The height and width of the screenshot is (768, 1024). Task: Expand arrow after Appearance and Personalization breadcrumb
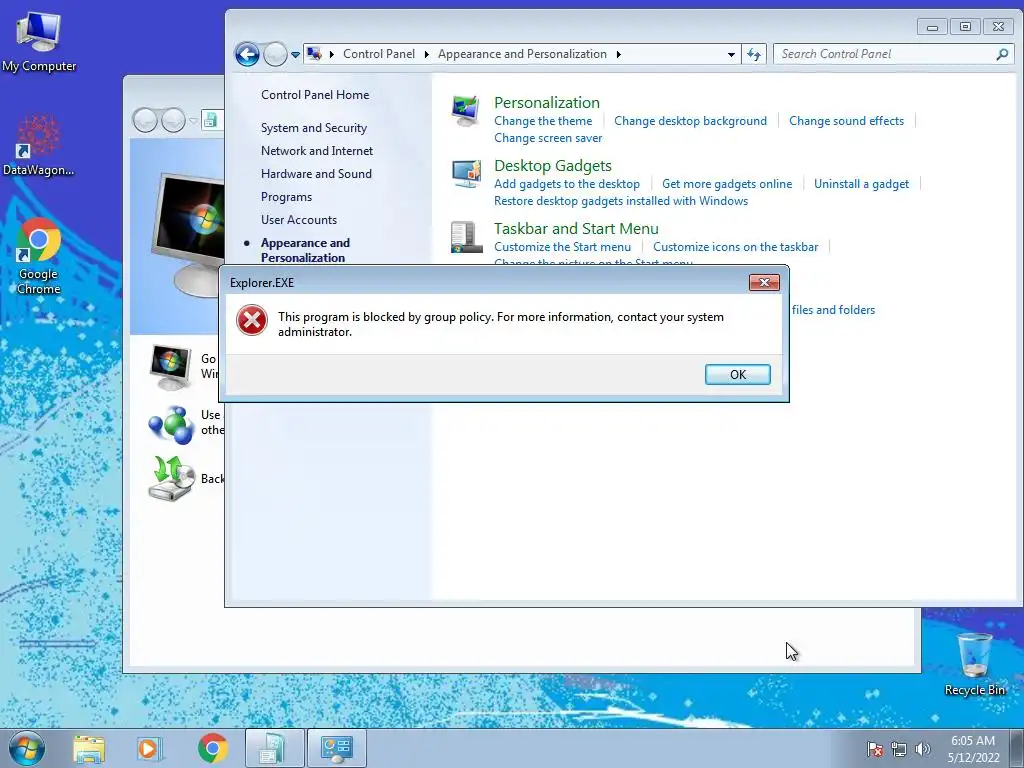618,54
